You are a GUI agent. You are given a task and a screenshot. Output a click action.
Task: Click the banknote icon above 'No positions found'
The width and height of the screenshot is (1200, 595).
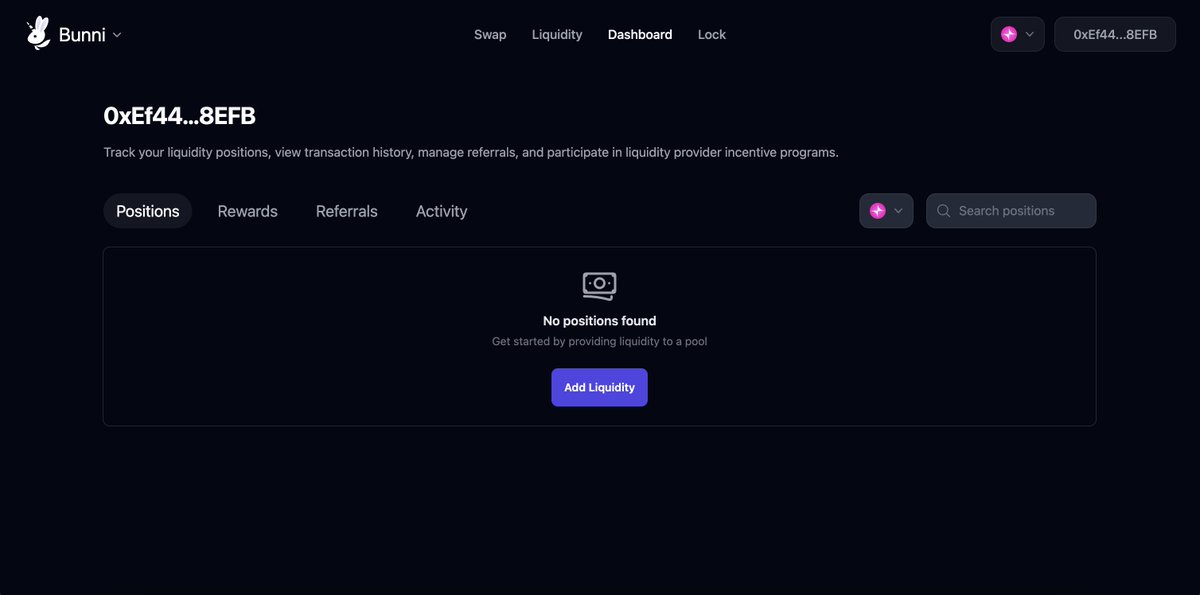(x=599, y=286)
